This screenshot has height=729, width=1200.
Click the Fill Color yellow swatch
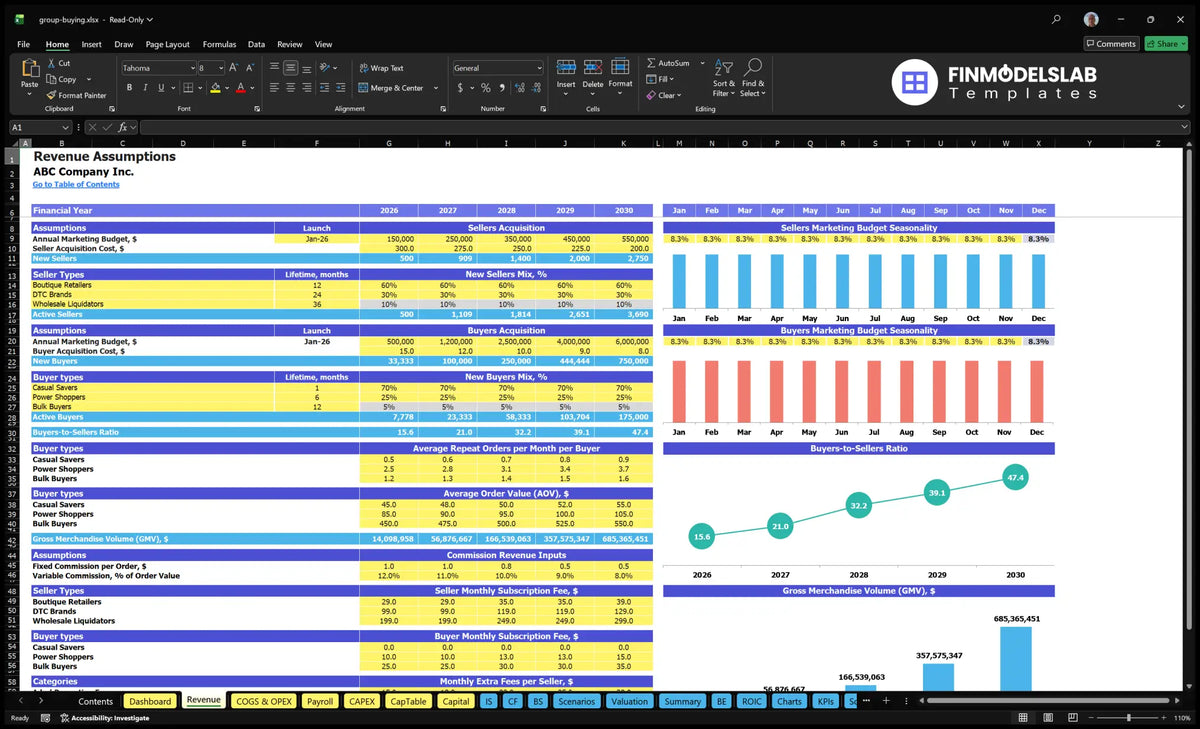pos(214,88)
